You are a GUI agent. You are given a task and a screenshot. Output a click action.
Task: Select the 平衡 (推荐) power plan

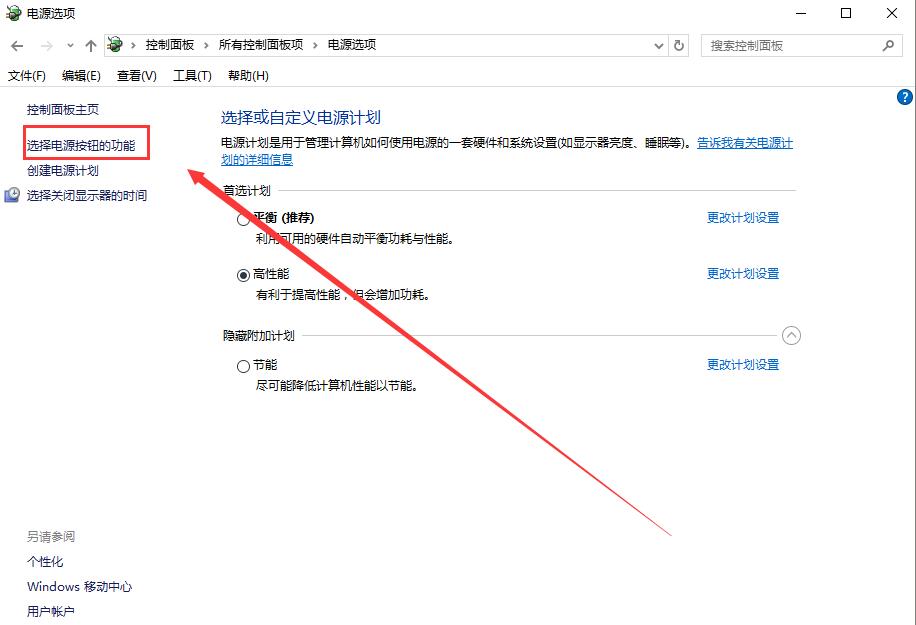pyautogui.click(x=243, y=218)
